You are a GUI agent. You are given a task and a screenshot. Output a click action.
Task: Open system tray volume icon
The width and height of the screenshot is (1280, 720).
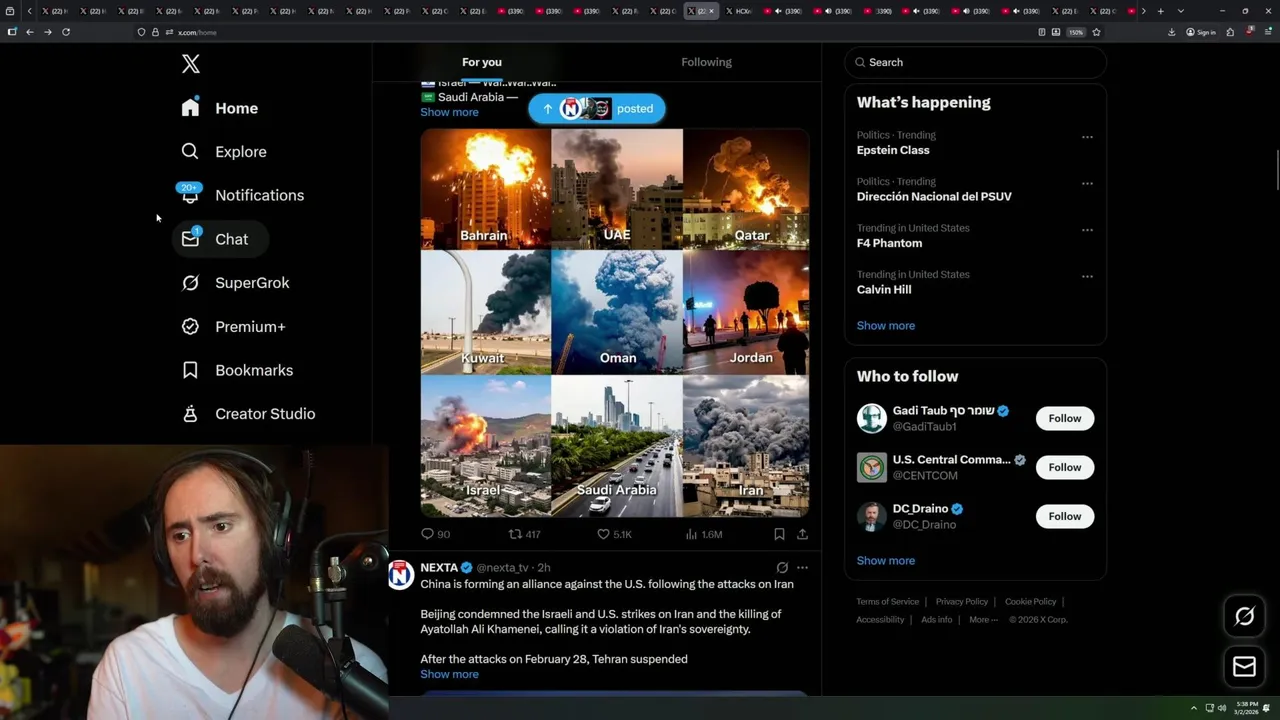click(x=1222, y=708)
